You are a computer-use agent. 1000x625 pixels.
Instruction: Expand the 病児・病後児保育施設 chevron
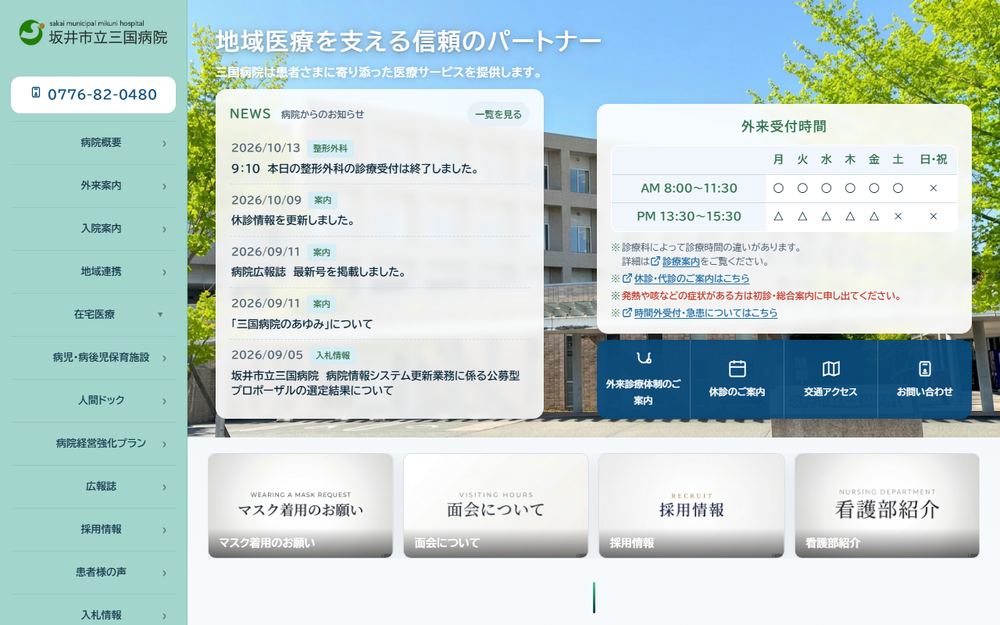(164, 358)
